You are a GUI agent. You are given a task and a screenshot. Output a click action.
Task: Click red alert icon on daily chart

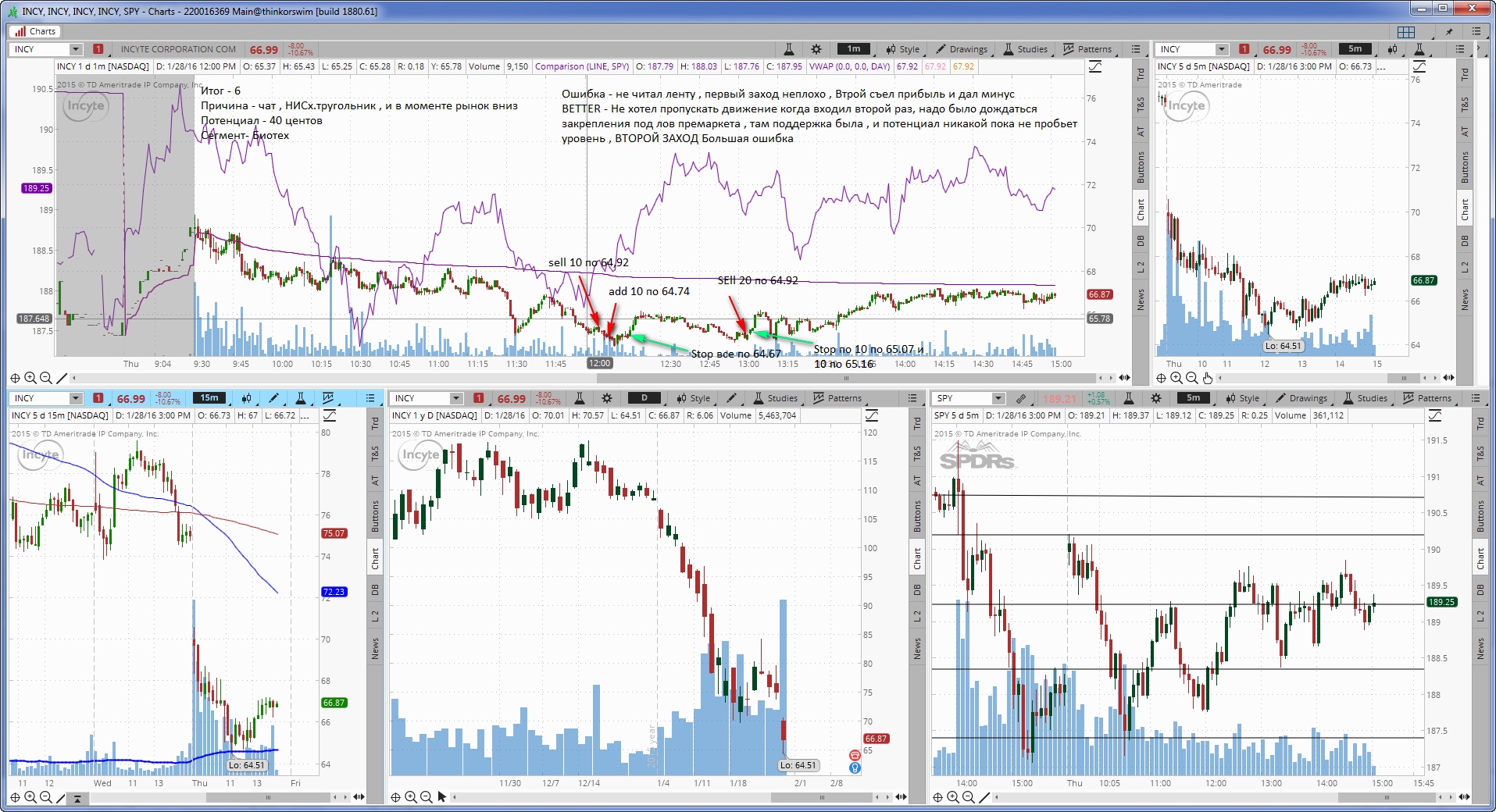point(855,755)
